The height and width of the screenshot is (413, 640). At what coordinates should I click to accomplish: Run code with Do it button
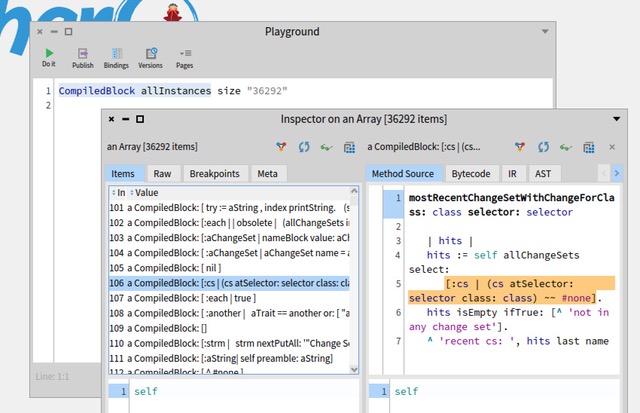(48, 57)
